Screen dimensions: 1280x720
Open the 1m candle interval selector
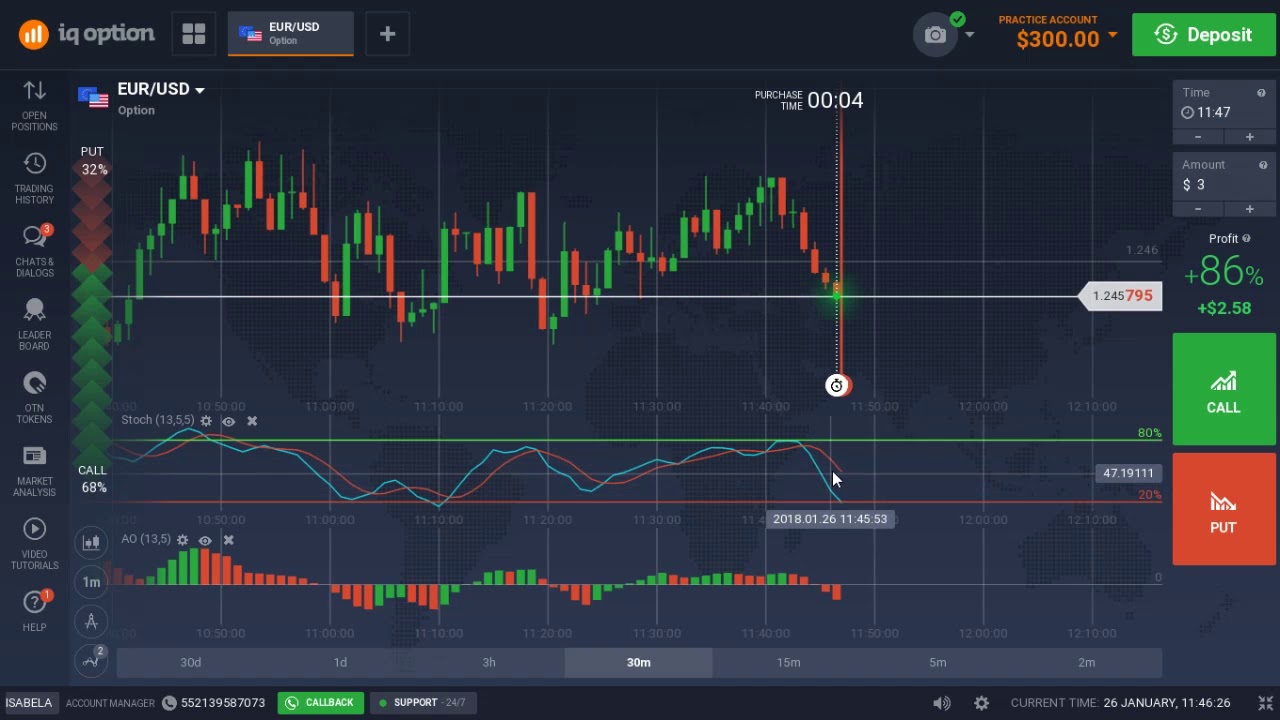91,581
